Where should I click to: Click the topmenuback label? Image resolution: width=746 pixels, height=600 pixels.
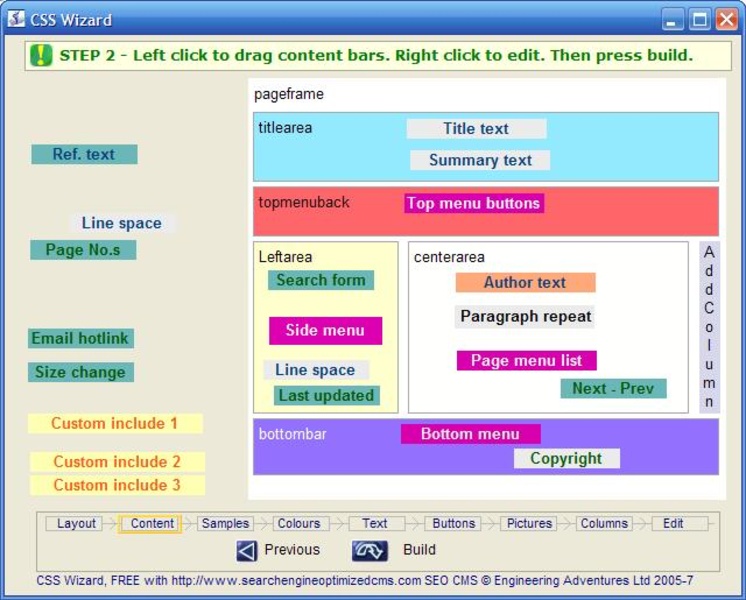304,202
